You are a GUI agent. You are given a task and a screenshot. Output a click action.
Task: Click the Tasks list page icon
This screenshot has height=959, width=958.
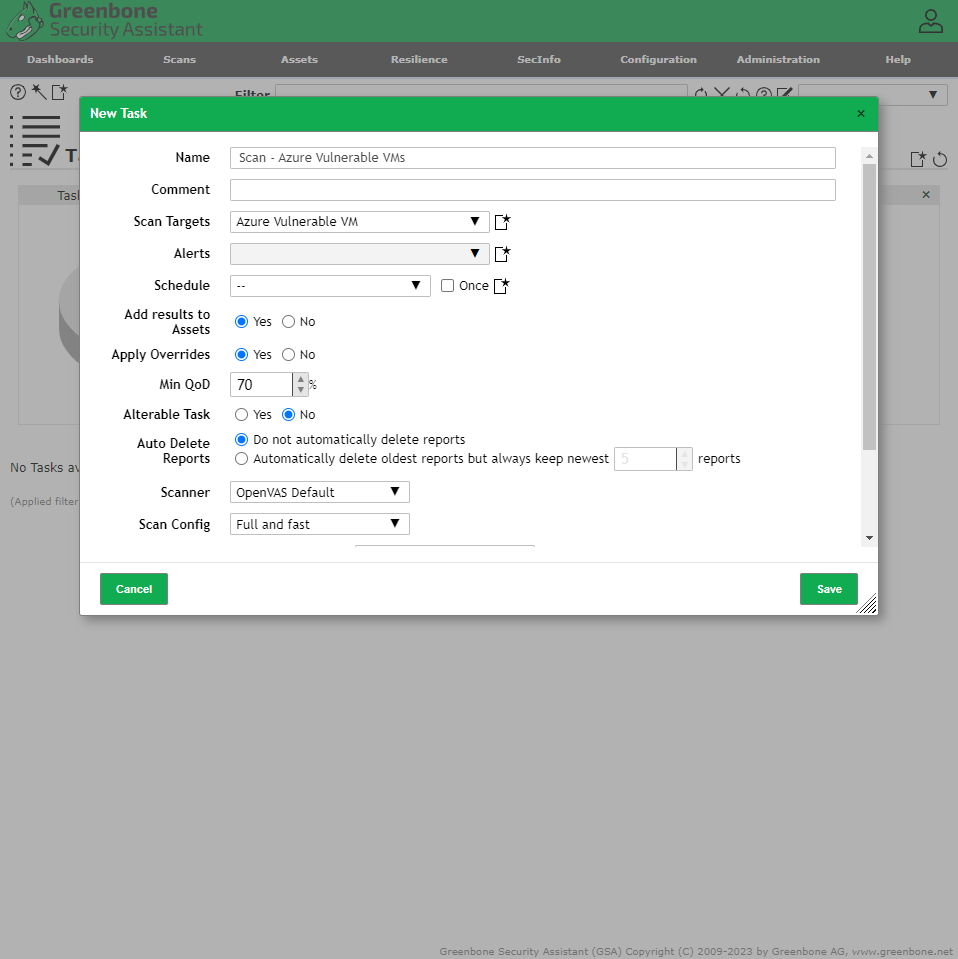coord(35,141)
